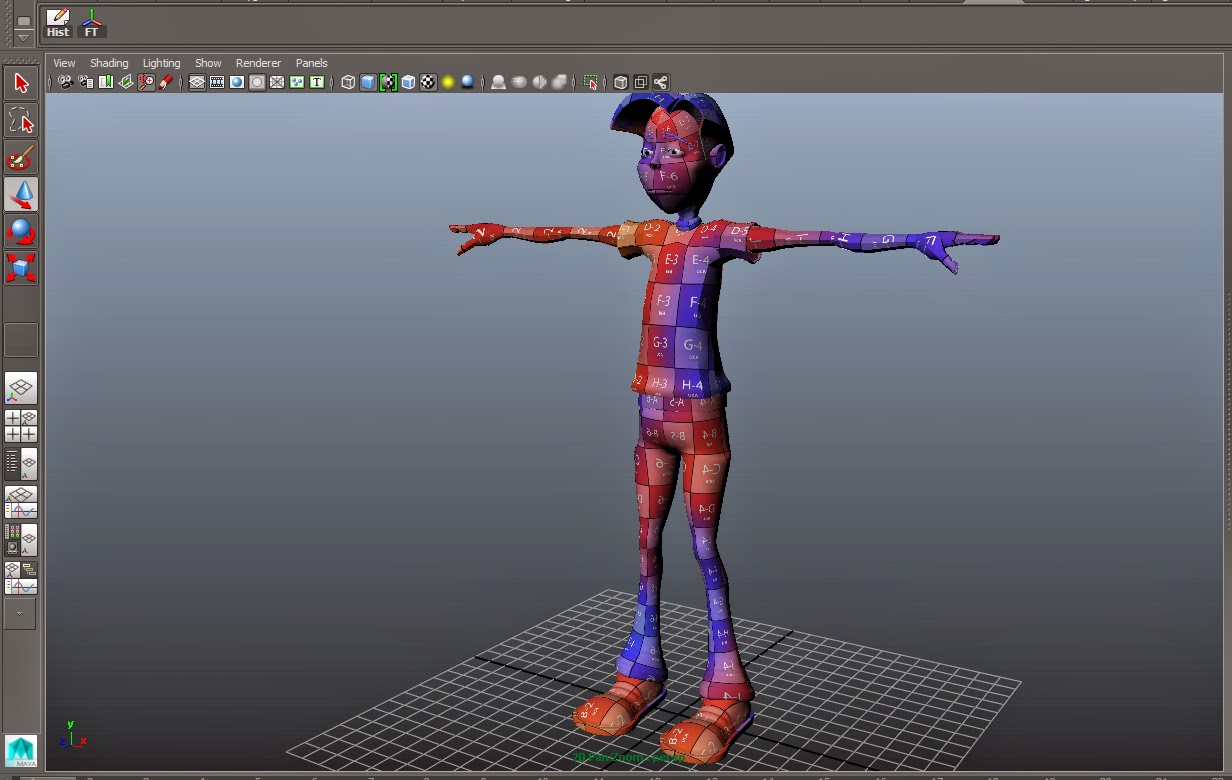Select the Scale tool
The width and height of the screenshot is (1232, 780).
[x=21, y=268]
